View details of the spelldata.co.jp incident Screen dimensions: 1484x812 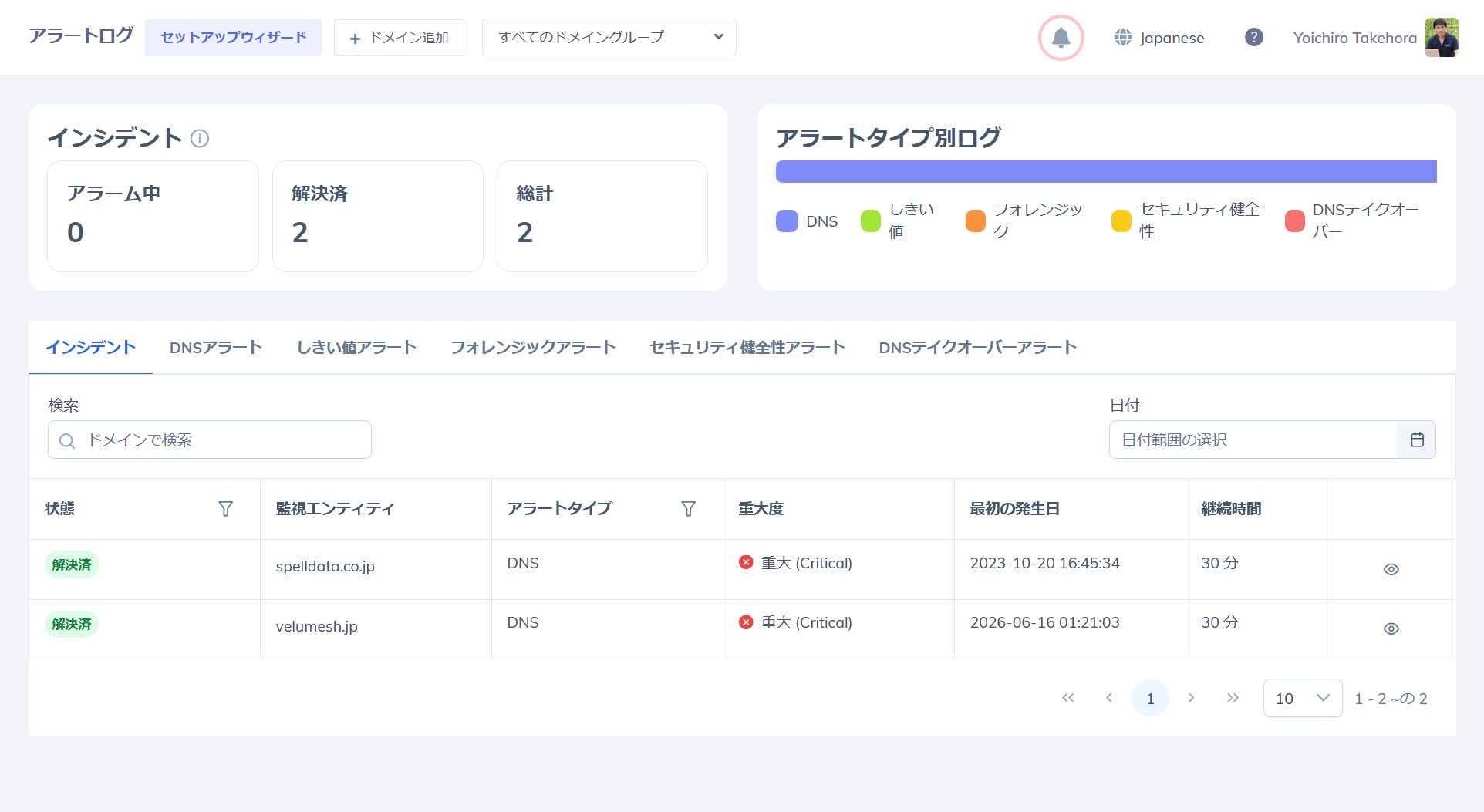[1391, 569]
